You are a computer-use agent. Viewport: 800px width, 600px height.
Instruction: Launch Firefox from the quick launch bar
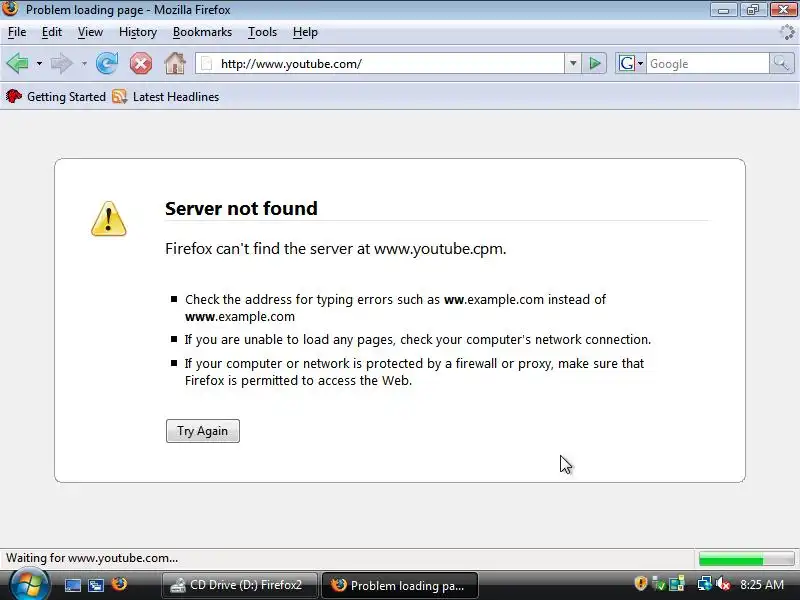point(119,584)
